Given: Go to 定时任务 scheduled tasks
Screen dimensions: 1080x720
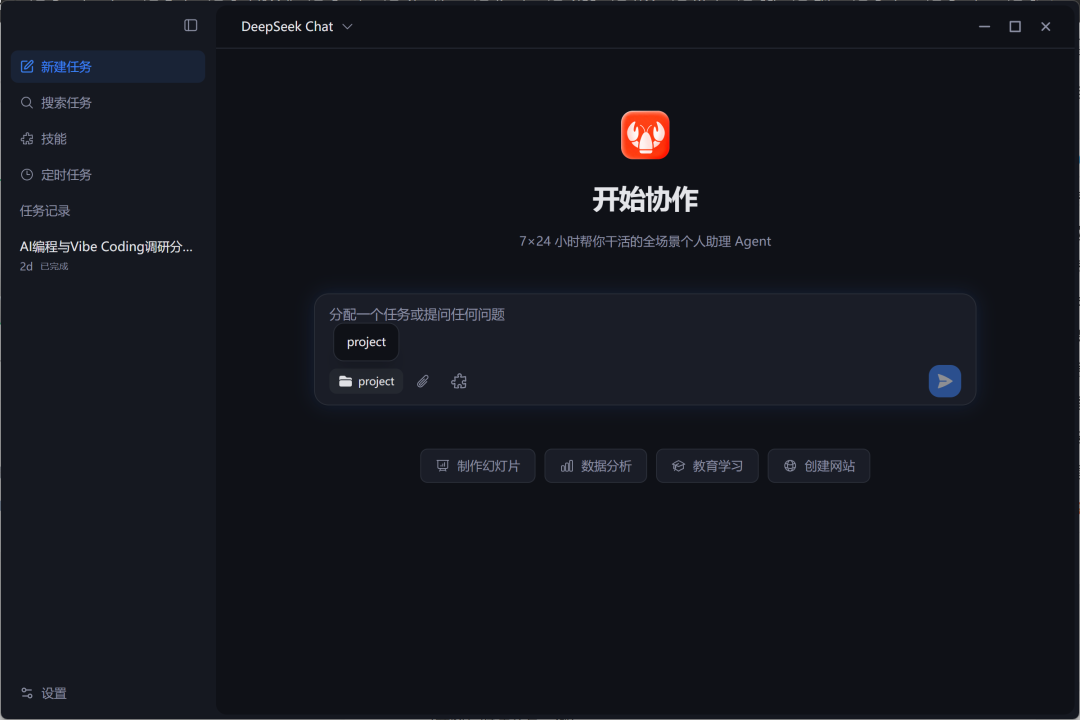Looking at the screenshot, I should pyautogui.click(x=108, y=174).
